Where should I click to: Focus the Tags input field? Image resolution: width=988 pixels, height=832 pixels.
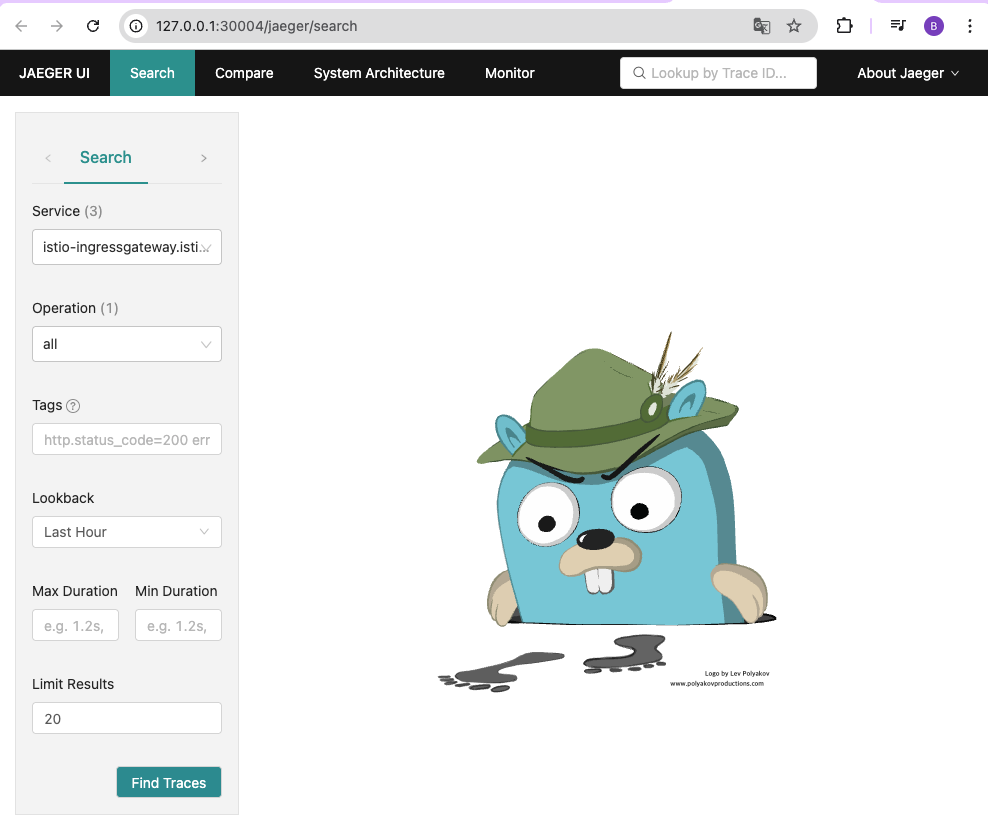point(127,439)
